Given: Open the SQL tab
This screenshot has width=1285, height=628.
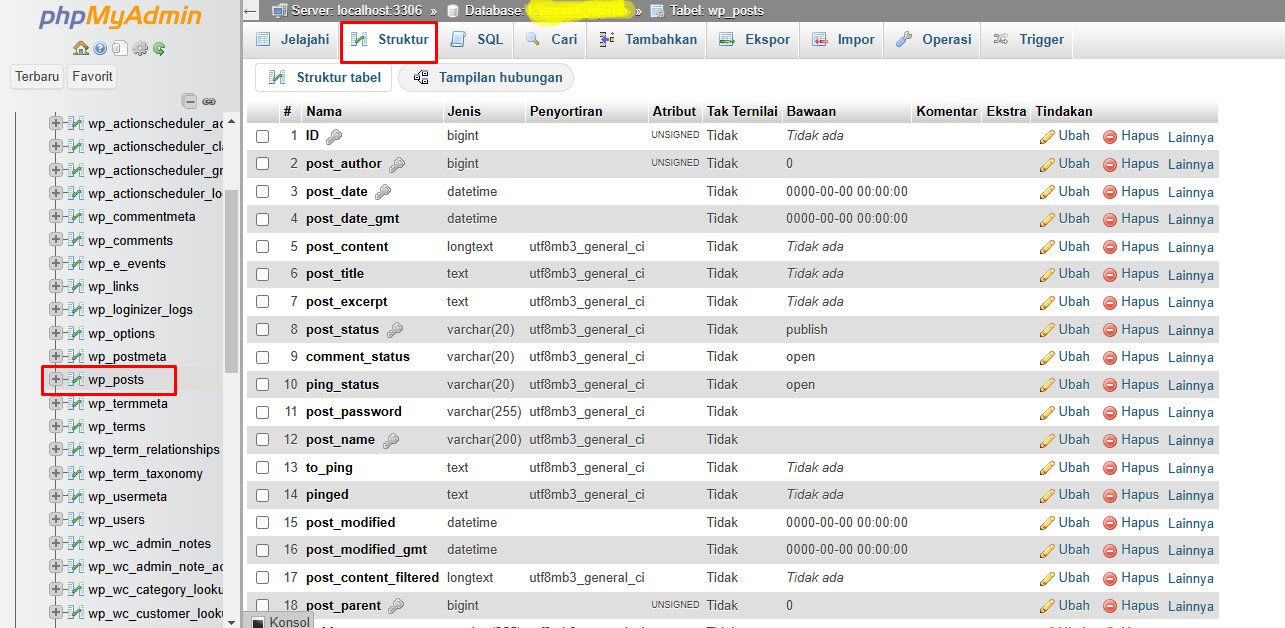Looking at the screenshot, I should point(477,40).
